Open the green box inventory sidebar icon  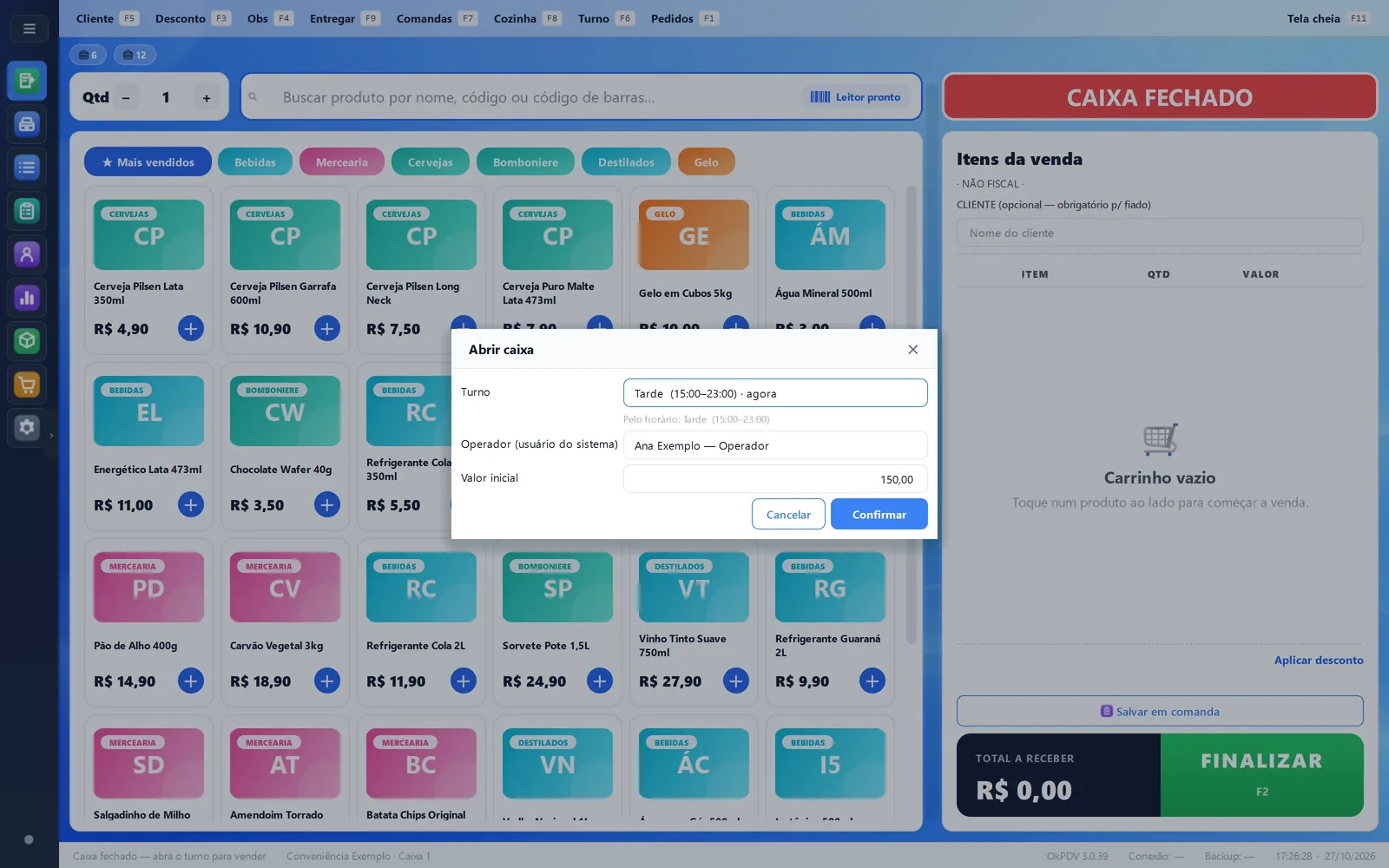[27, 340]
